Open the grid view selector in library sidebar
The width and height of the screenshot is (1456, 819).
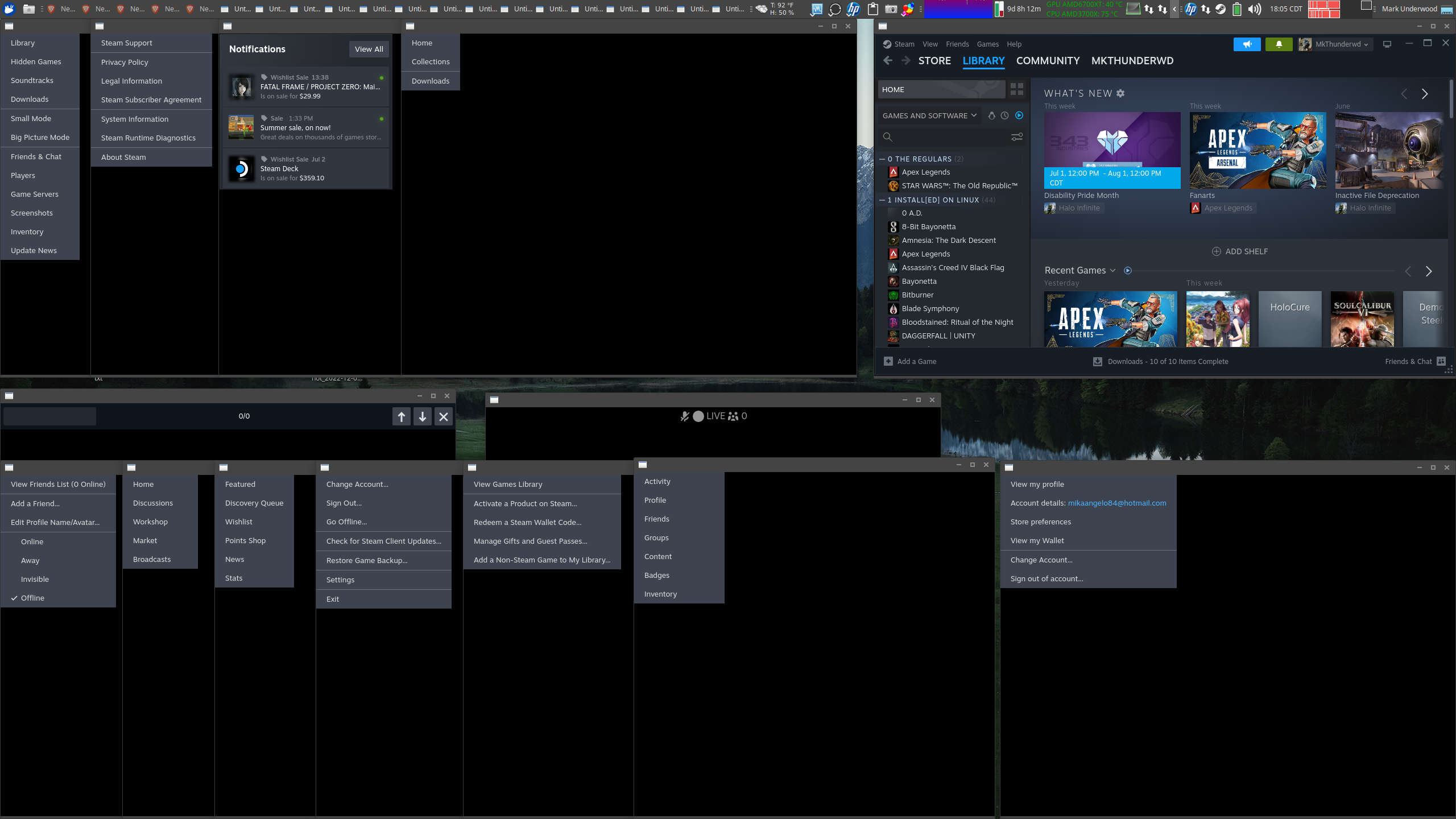pos(1016,89)
